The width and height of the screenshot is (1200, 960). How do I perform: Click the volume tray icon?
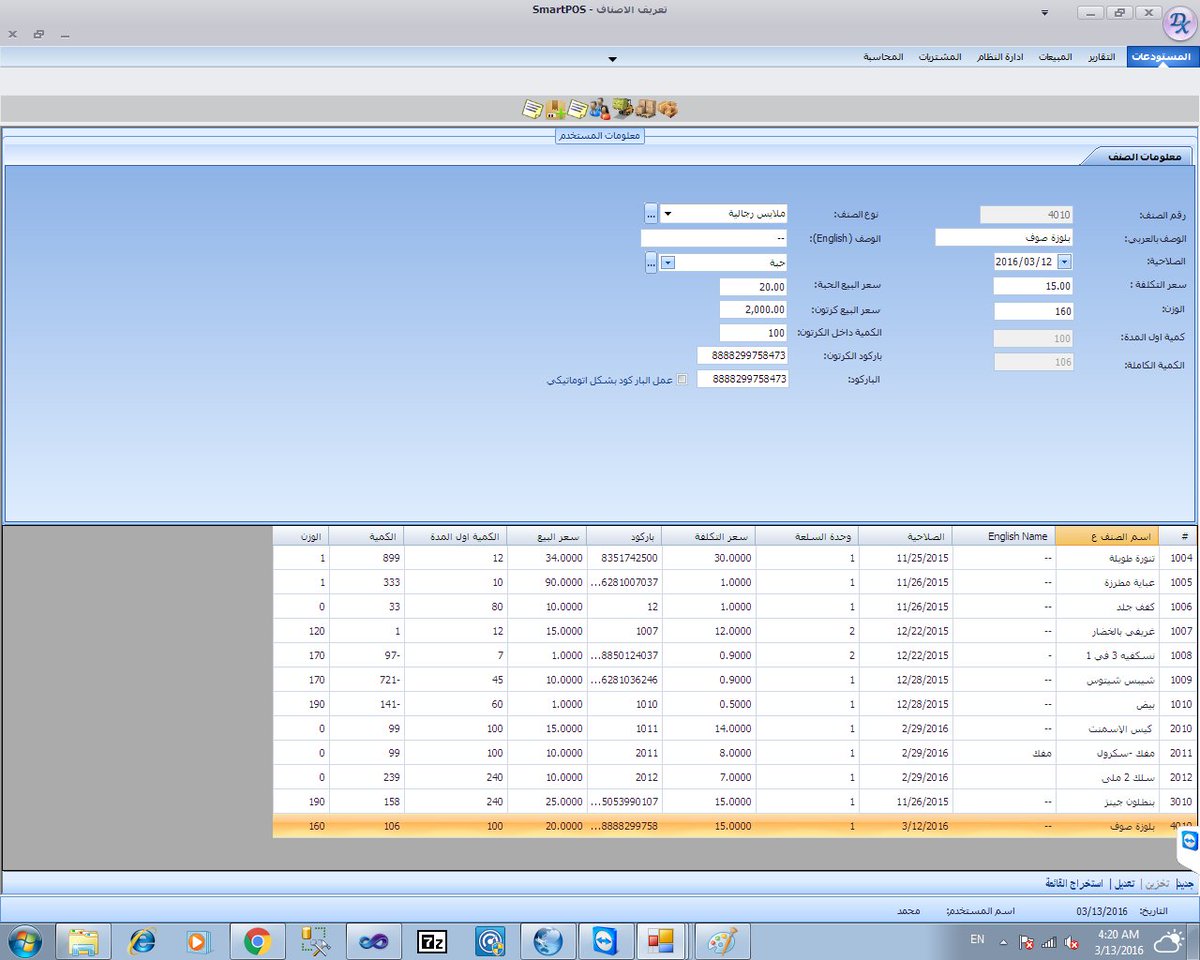point(1071,942)
